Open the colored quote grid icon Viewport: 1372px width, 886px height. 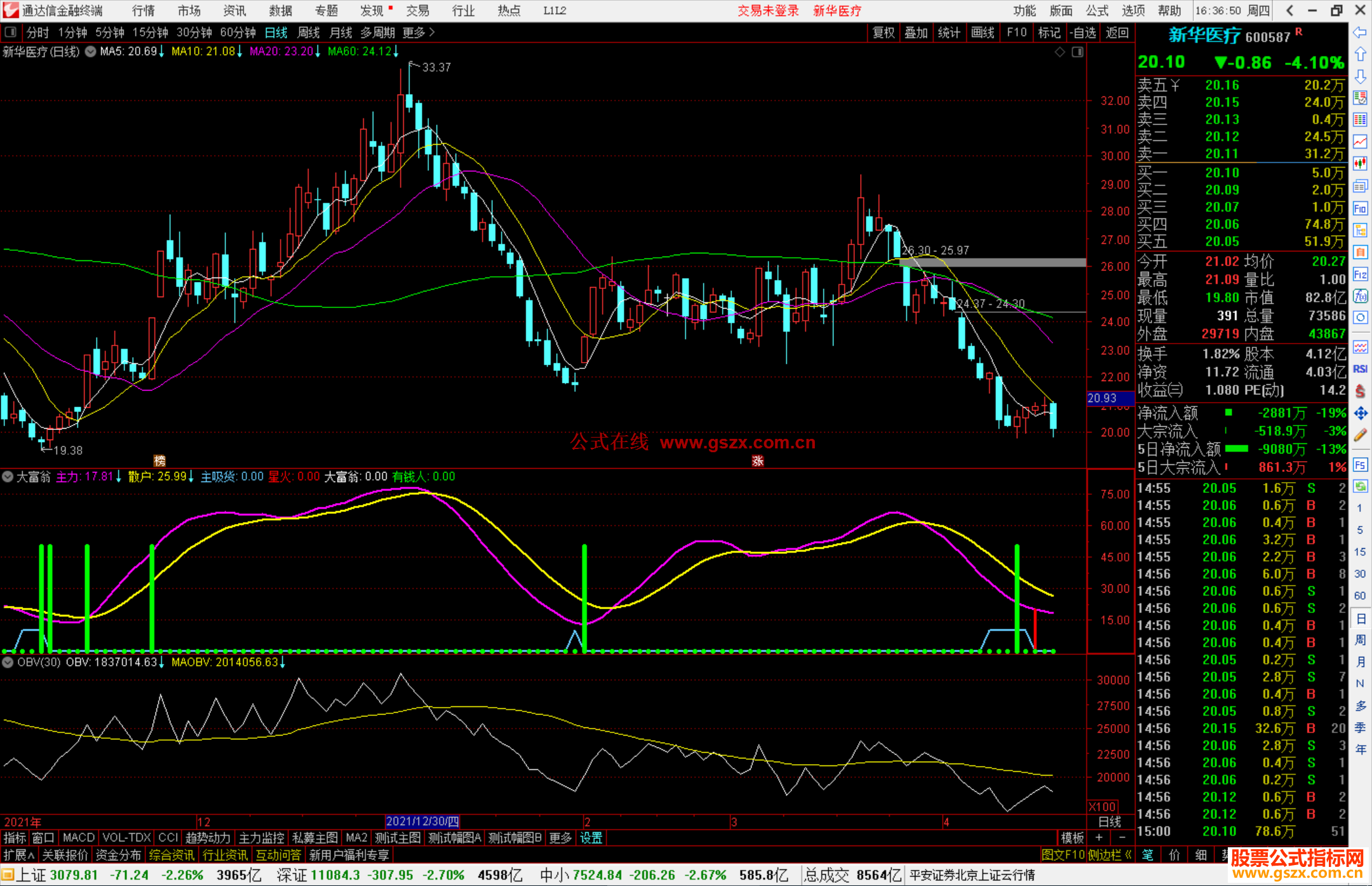coord(1360,120)
